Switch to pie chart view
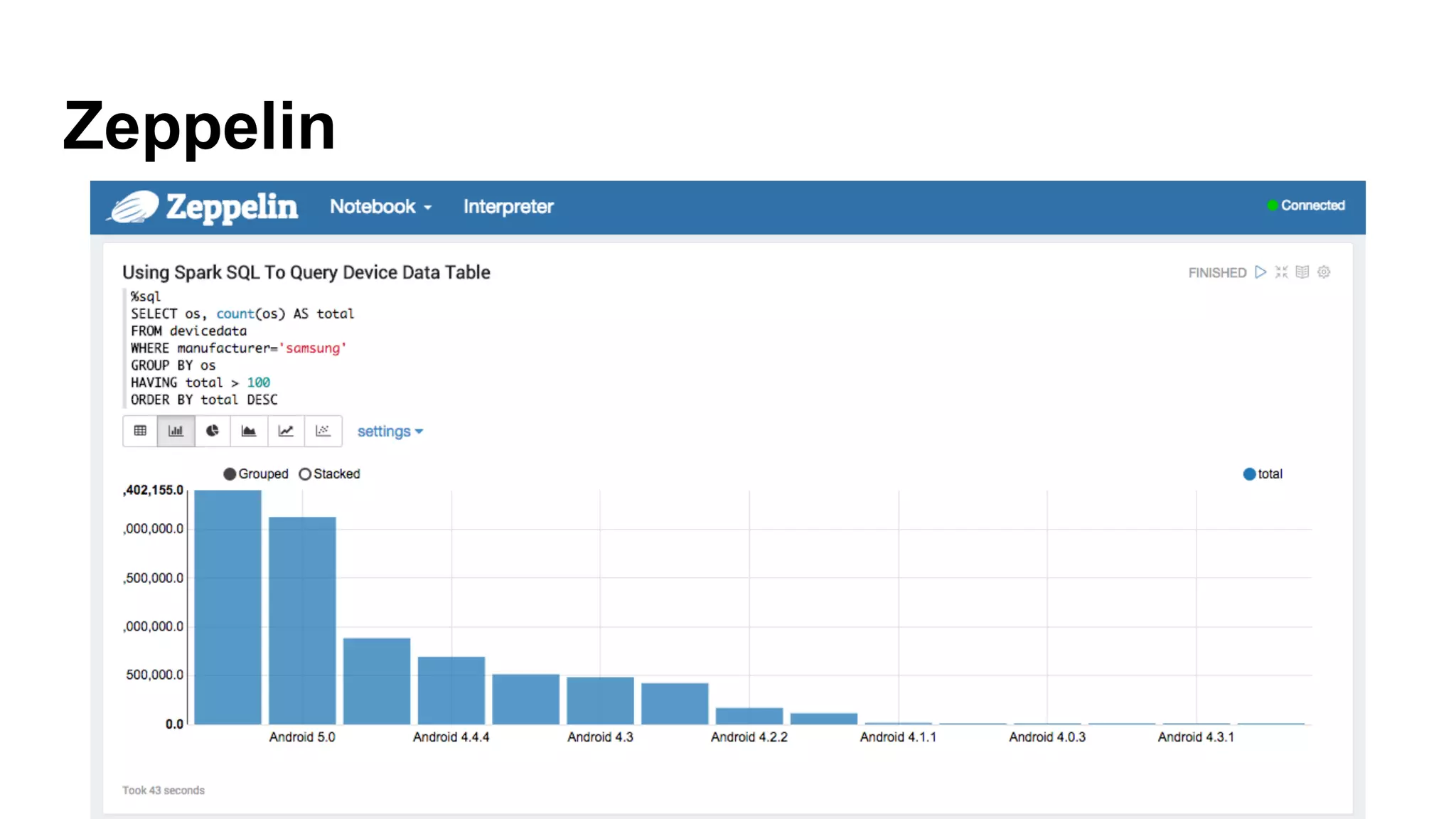 (x=213, y=431)
